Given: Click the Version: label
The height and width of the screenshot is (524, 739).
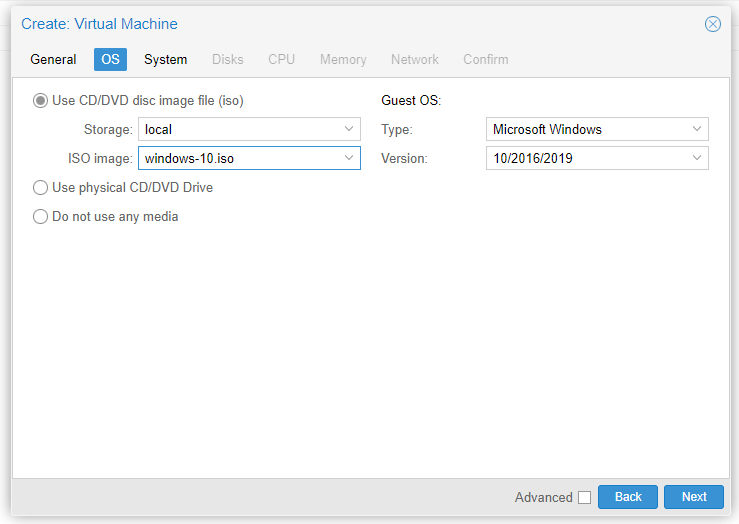Looking at the screenshot, I should (404, 158).
